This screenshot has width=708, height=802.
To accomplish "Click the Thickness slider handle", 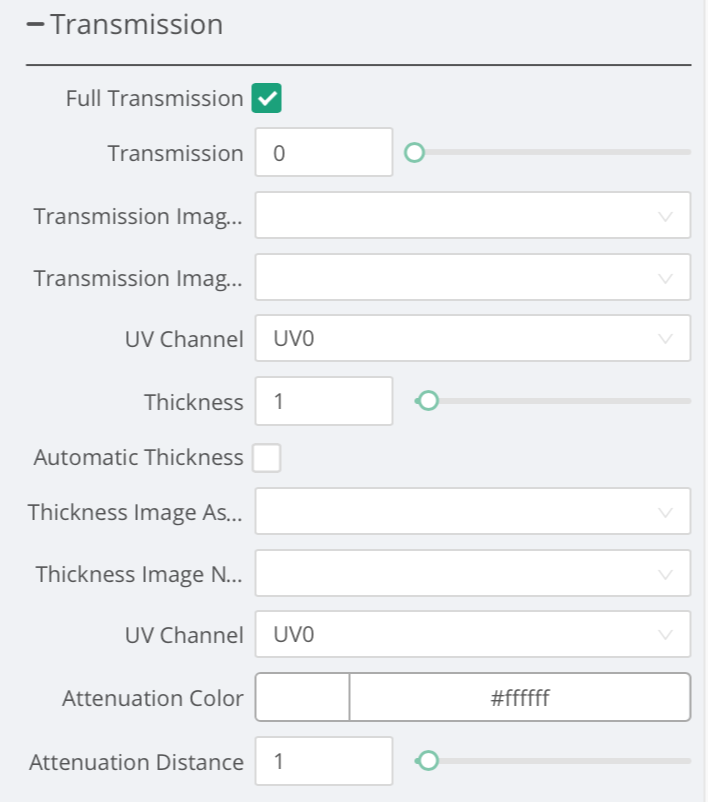I will click(x=428, y=401).
